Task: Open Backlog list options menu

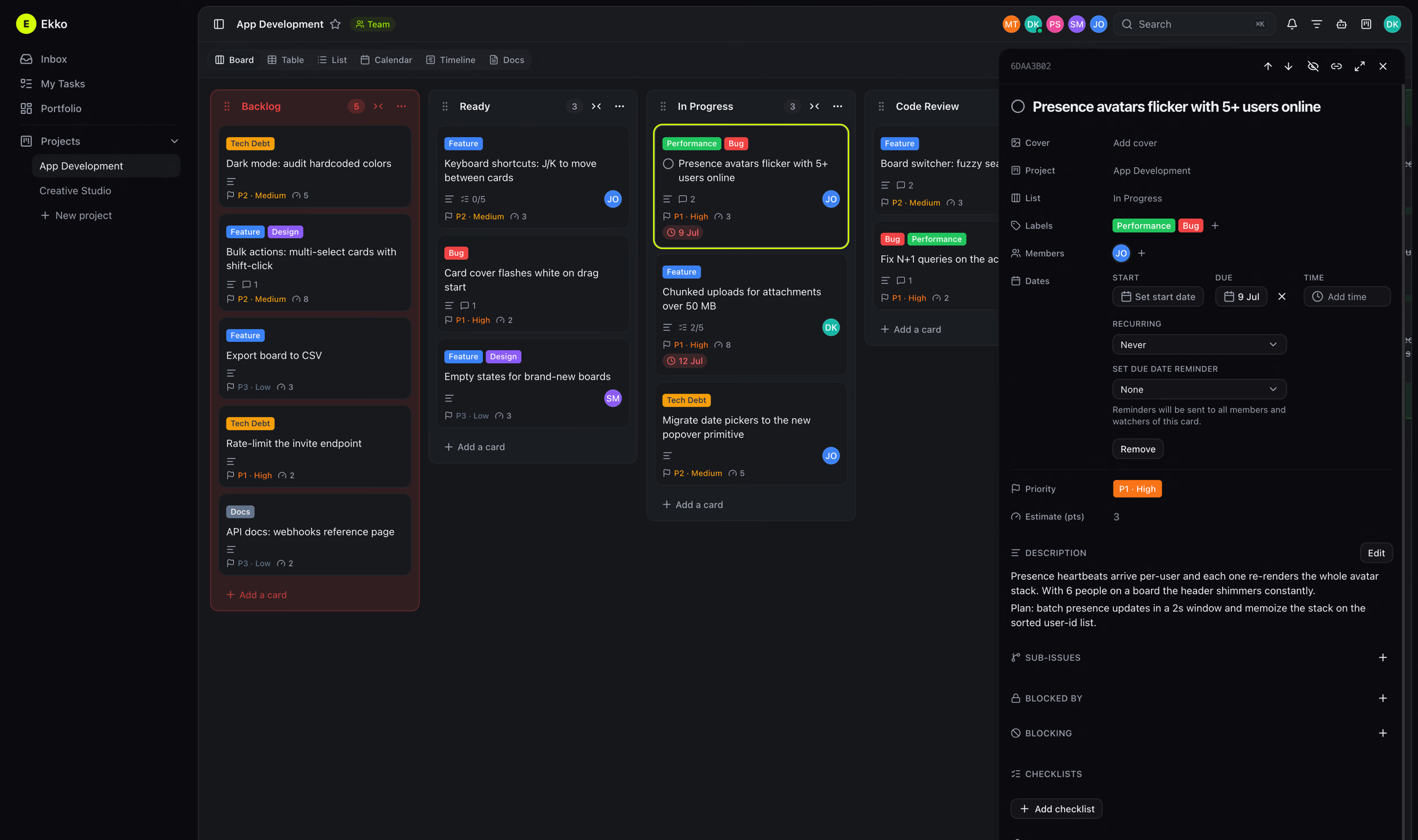Action: (402, 106)
